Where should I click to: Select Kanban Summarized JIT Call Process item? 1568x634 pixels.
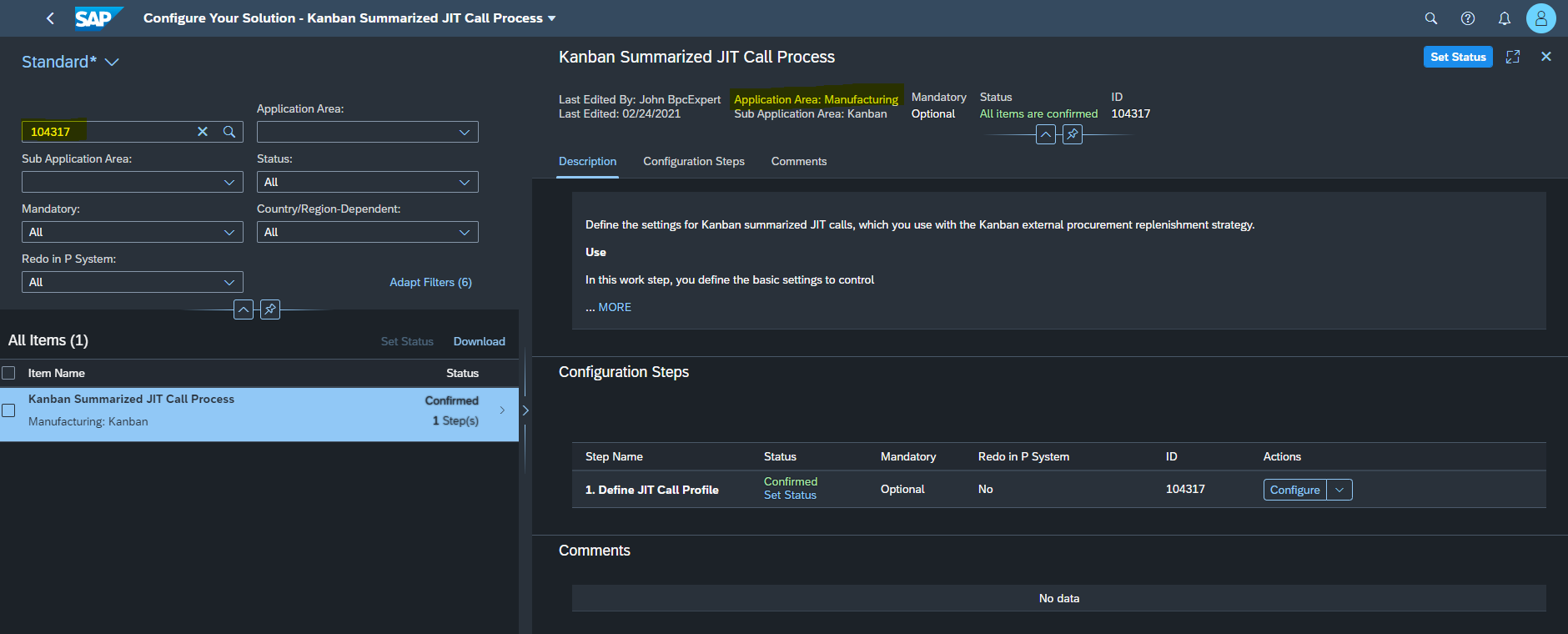(259, 414)
